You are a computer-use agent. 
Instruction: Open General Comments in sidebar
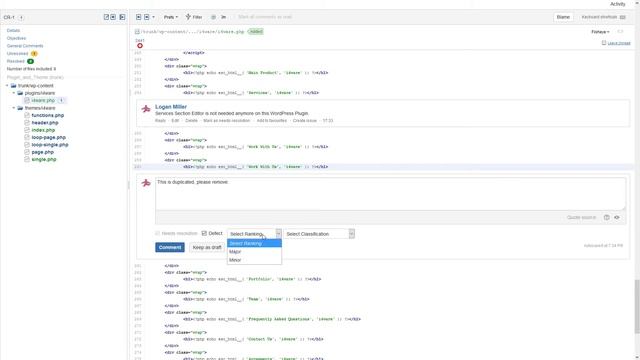click(25, 46)
